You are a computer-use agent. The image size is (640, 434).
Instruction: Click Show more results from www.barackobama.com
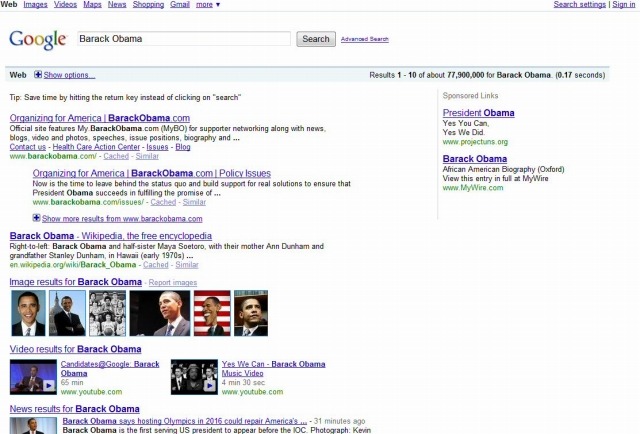coord(122,219)
